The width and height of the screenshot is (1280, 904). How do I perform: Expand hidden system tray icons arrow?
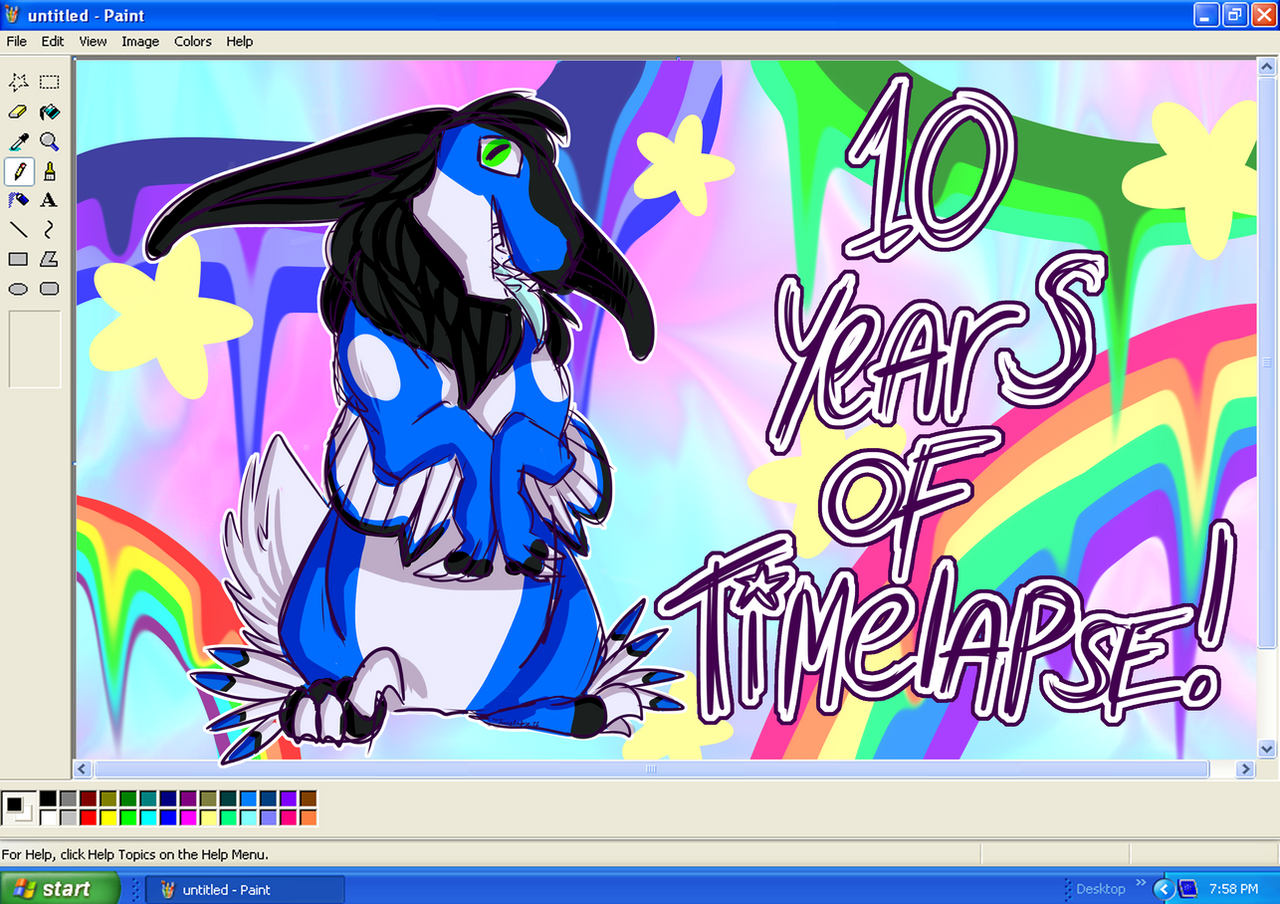1163,889
